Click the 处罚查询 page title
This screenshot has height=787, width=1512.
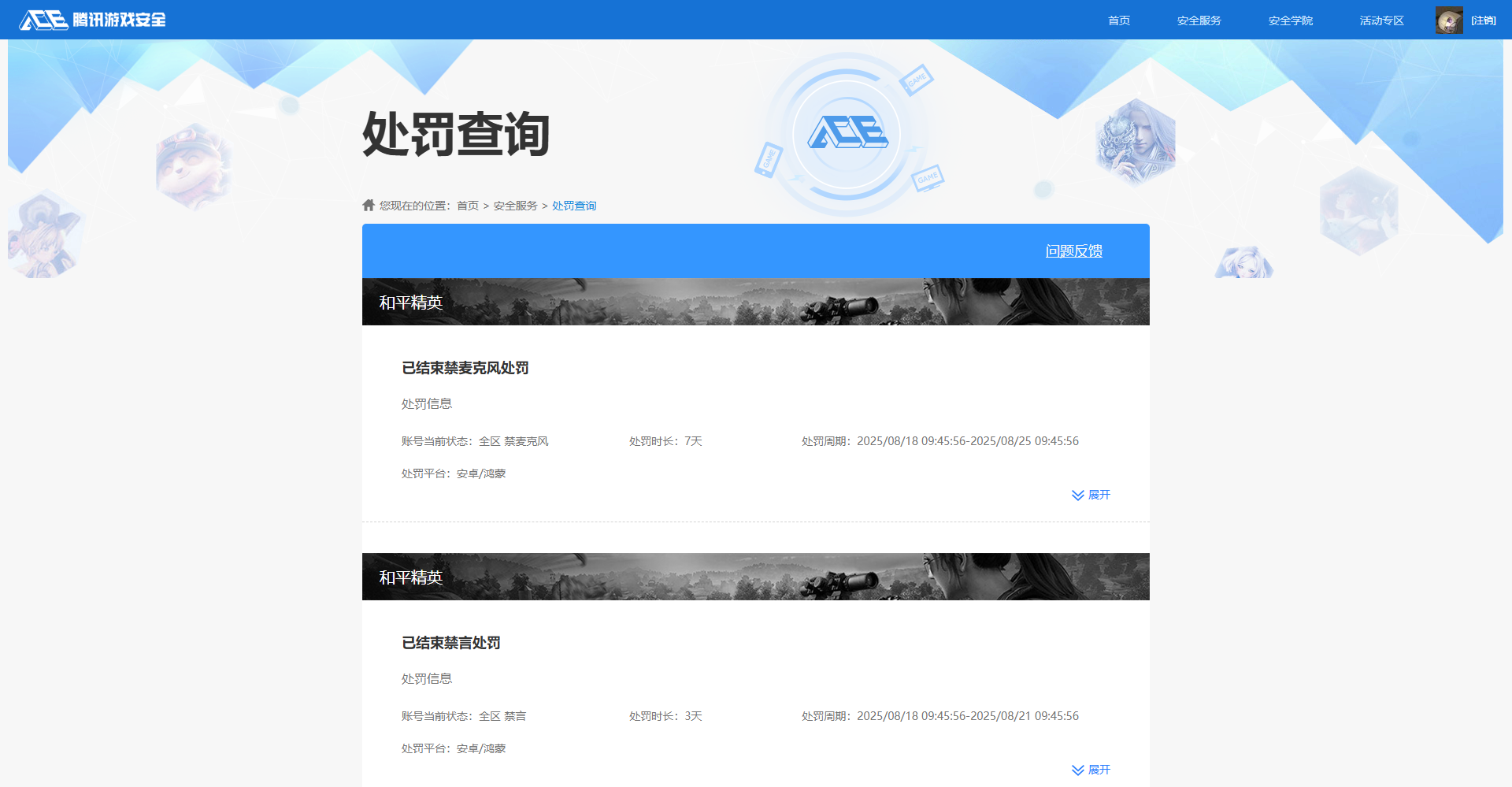click(457, 135)
